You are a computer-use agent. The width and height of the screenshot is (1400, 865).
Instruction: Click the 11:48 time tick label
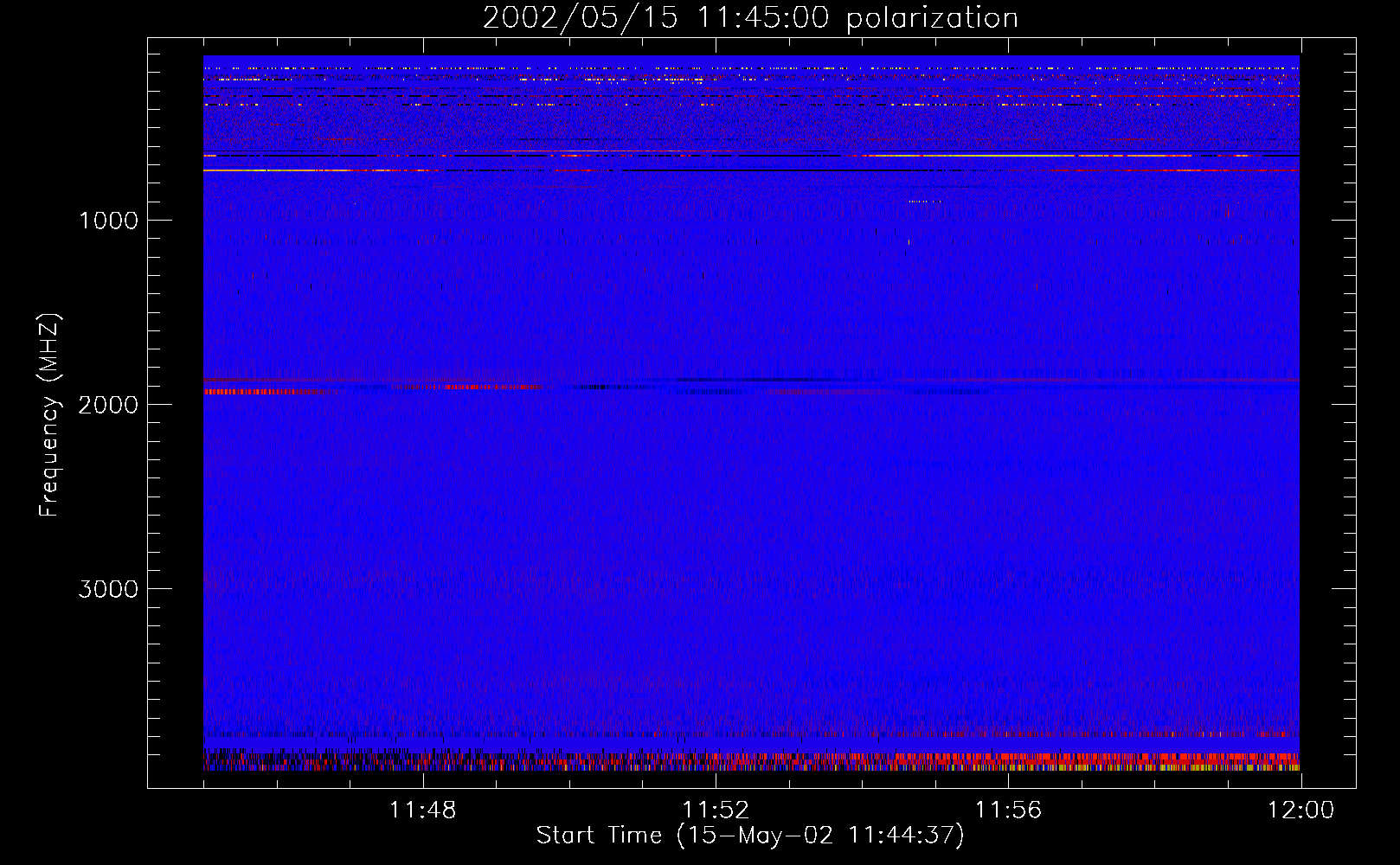click(x=422, y=811)
